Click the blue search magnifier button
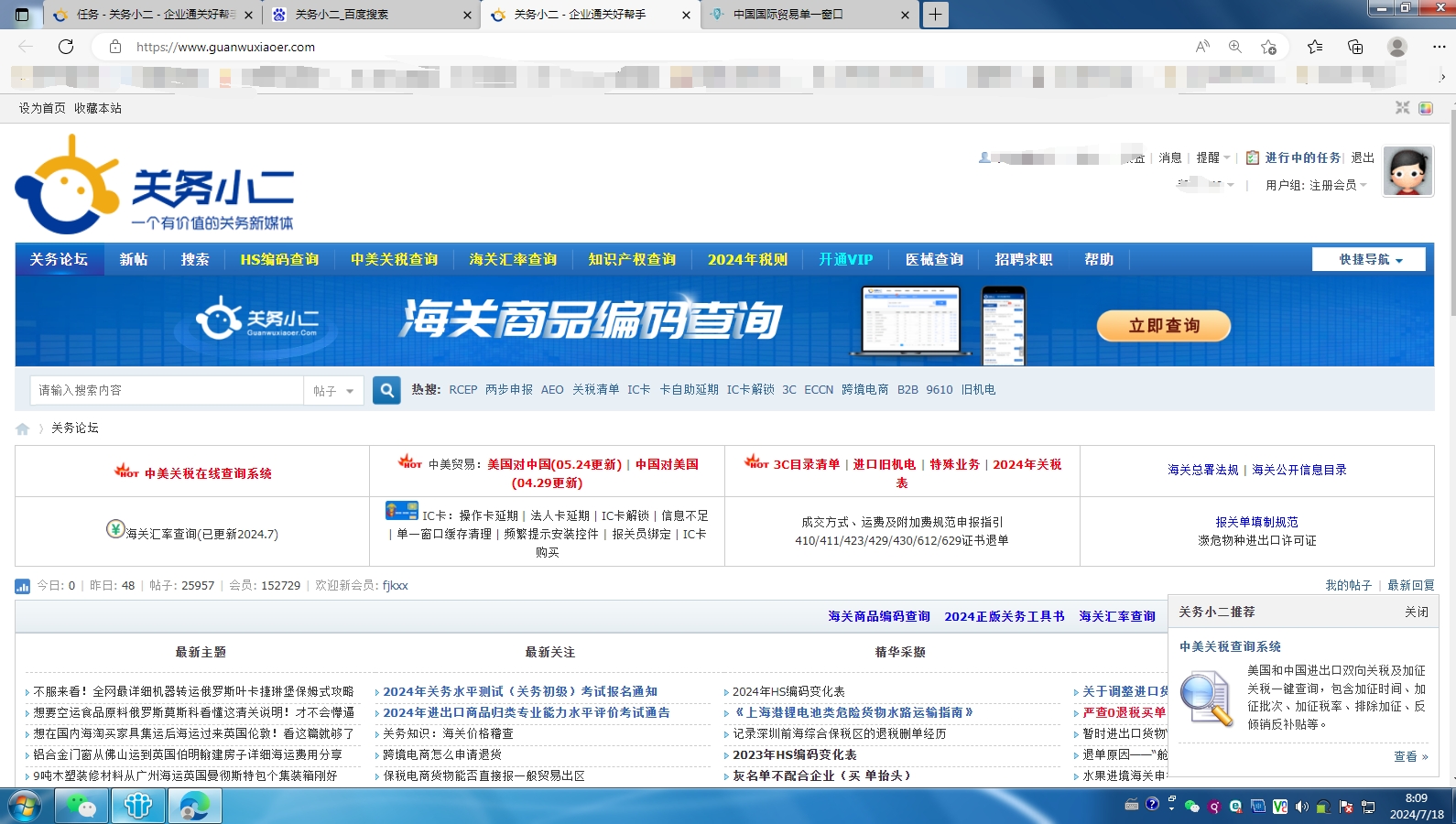Viewport: 1456px width, 824px height. pos(387,390)
